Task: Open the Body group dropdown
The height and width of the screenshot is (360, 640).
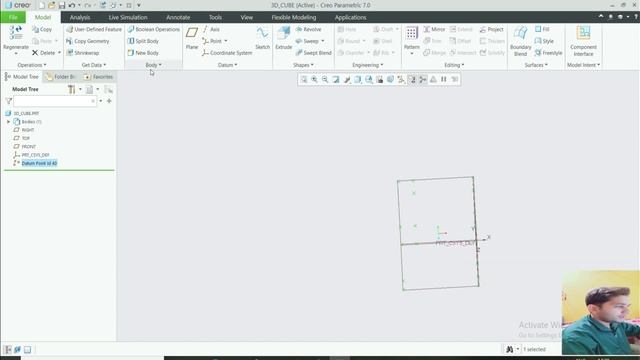Action: [153, 65]
